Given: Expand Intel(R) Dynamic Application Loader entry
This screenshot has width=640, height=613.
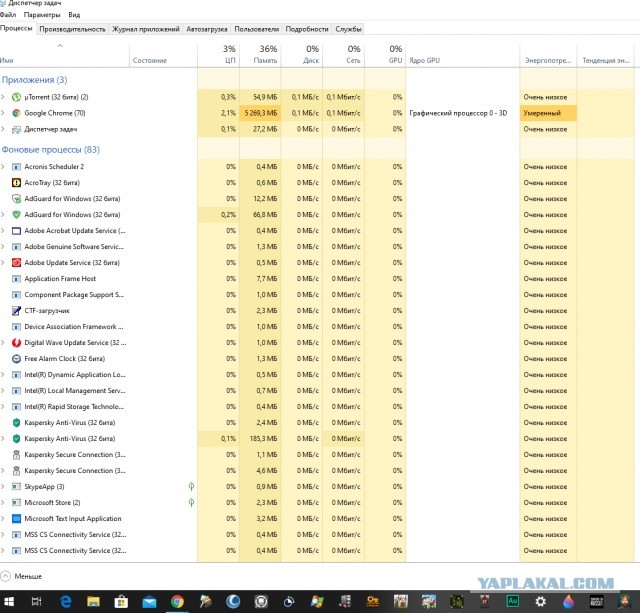Looking at the screenshot, I should (x=3, y=375).
